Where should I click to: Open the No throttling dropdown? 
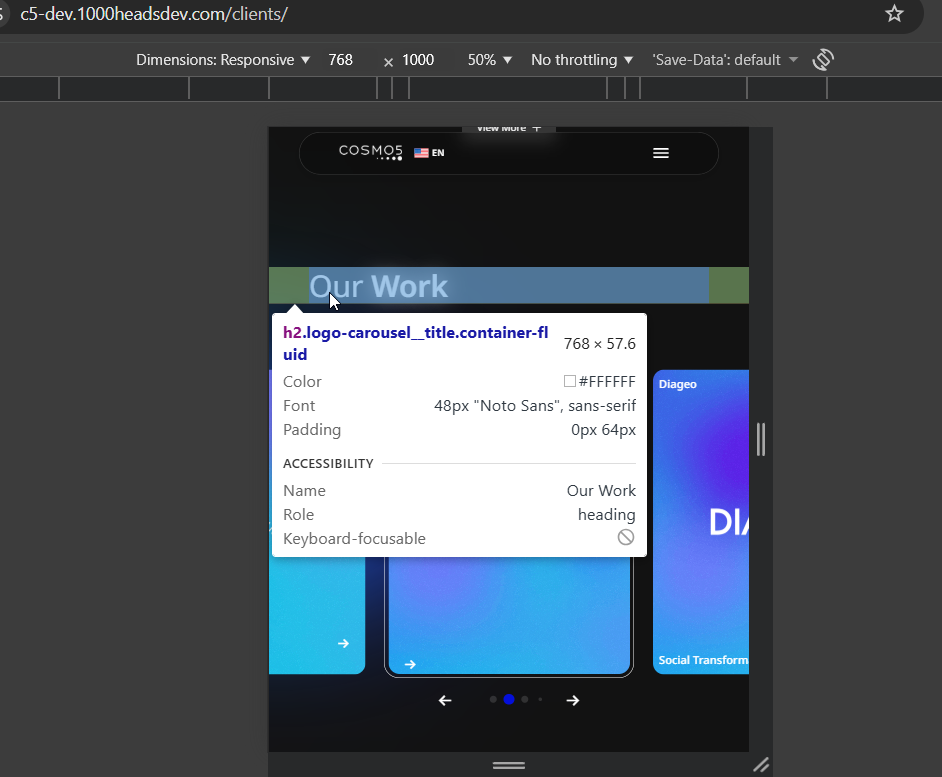coord(582,59)
